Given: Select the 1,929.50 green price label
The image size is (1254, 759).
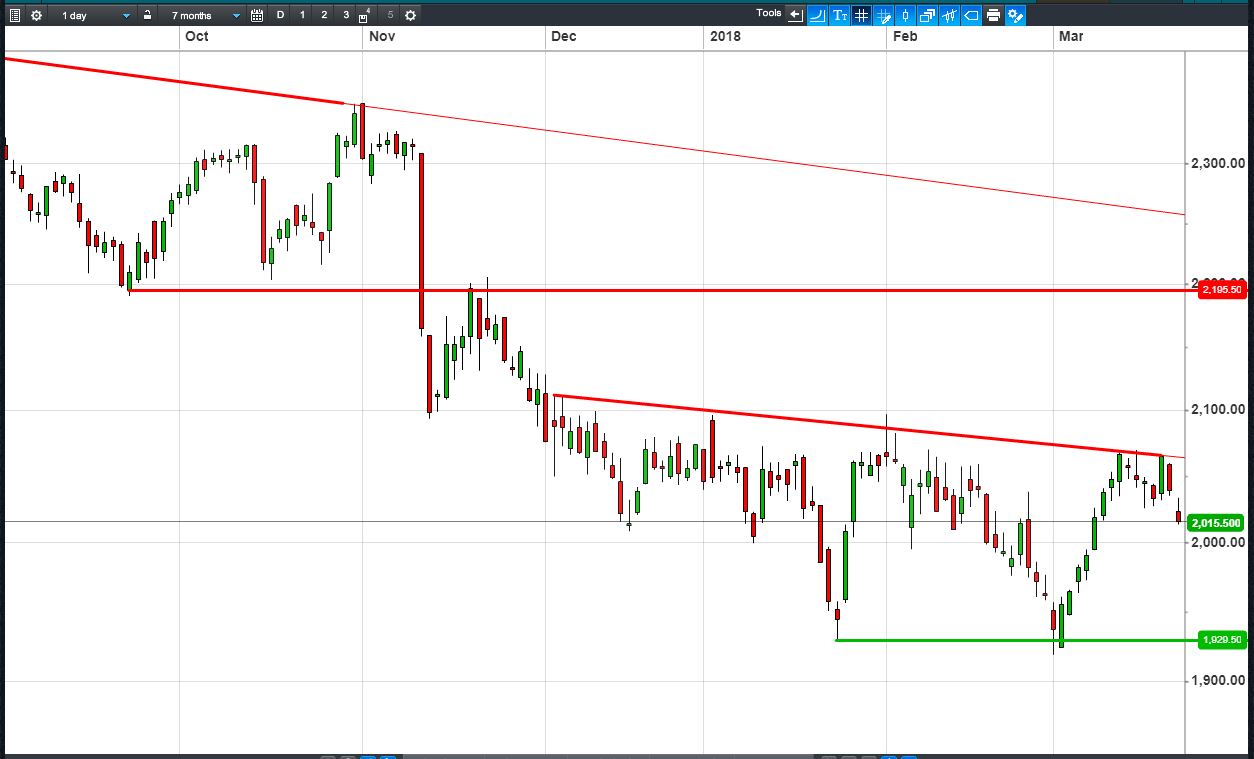Looking at the screenshot, I should 1222,640.
